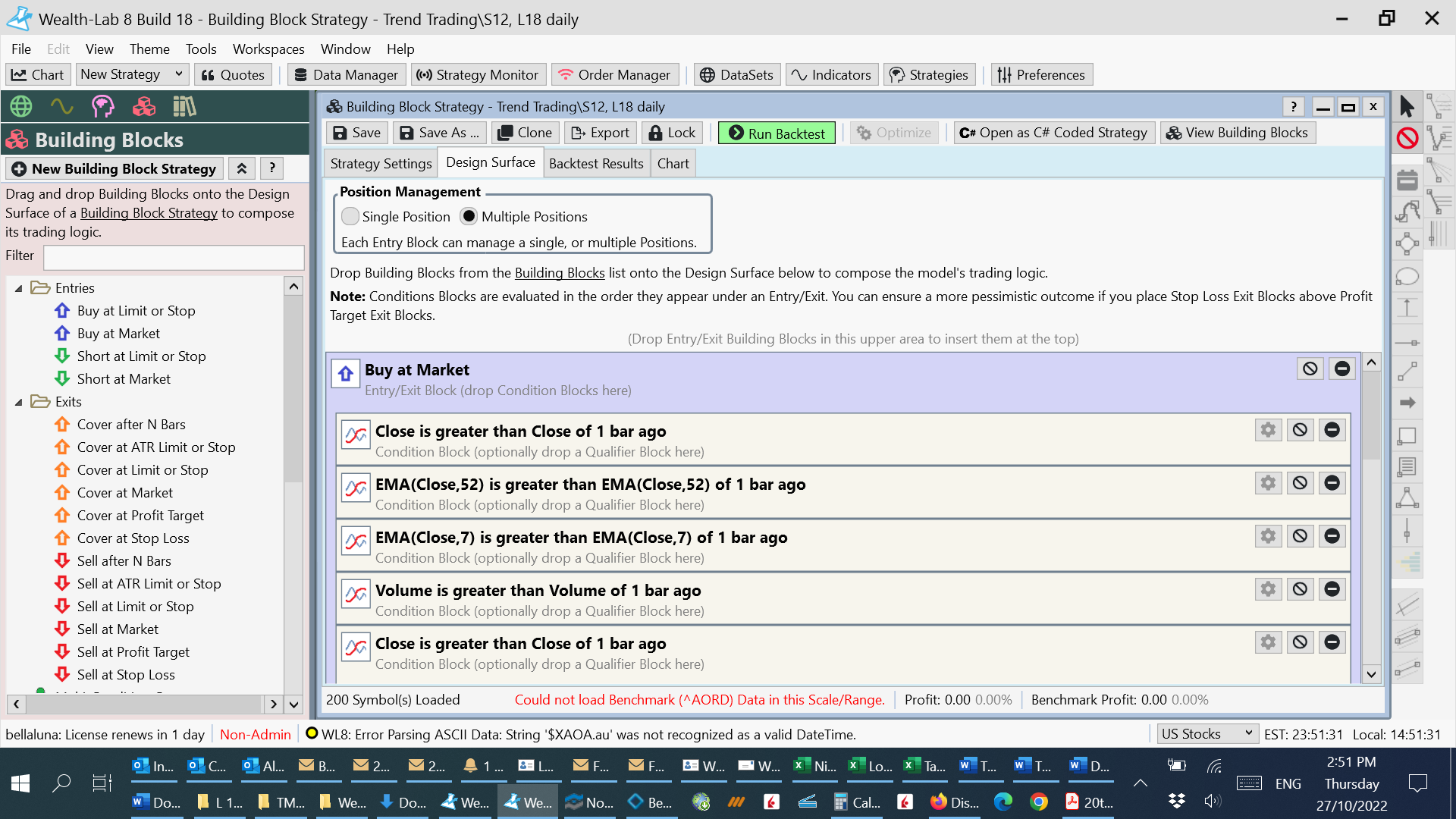
Task: Collapse the Exits tree folder
Action: pyautogui.click(x=19, y=403)
